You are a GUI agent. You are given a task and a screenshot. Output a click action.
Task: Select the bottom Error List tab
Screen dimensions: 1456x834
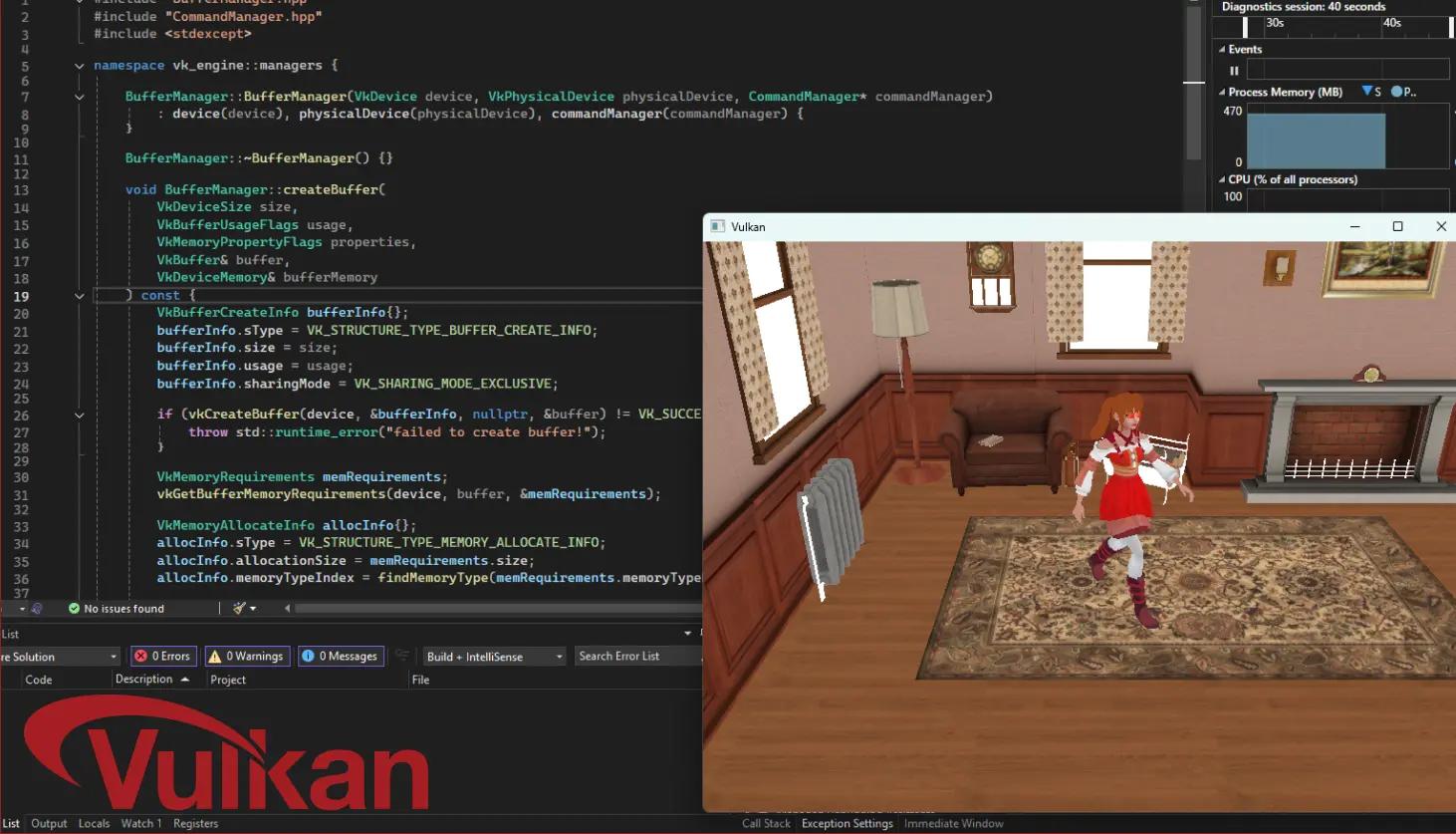10,823
